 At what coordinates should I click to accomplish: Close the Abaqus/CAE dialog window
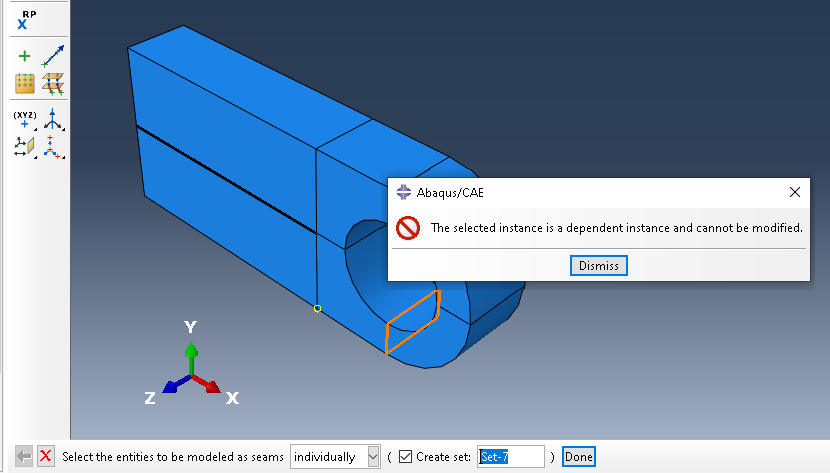click(795, 192)
